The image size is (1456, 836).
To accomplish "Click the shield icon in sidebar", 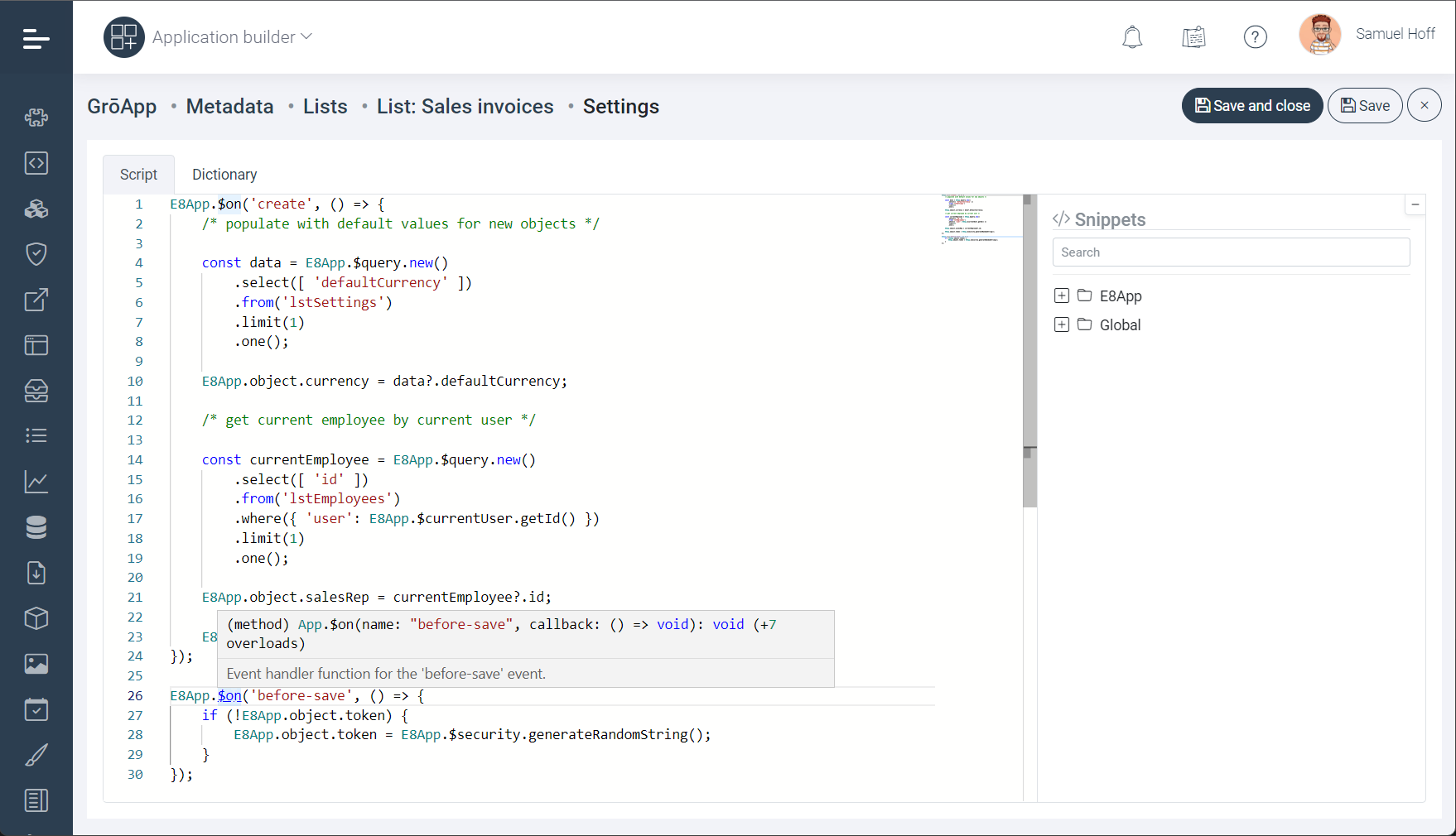I will tap(36, 254).
